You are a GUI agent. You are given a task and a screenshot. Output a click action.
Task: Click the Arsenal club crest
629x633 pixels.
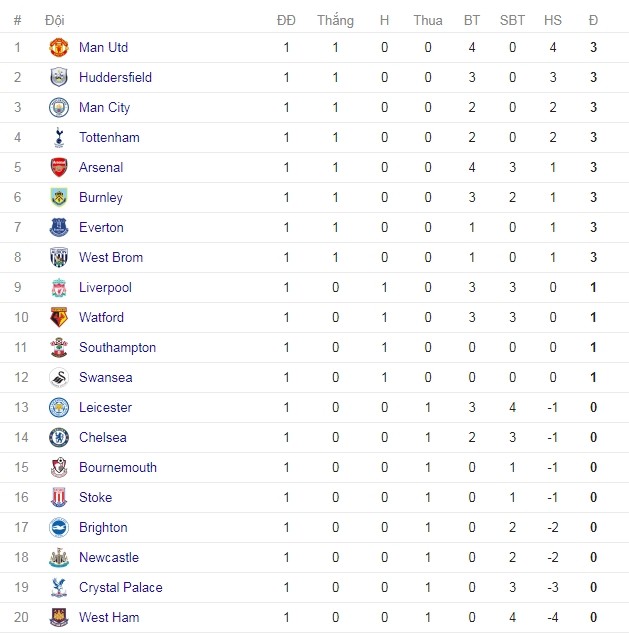pyautogui.click(x=59, y=167)
